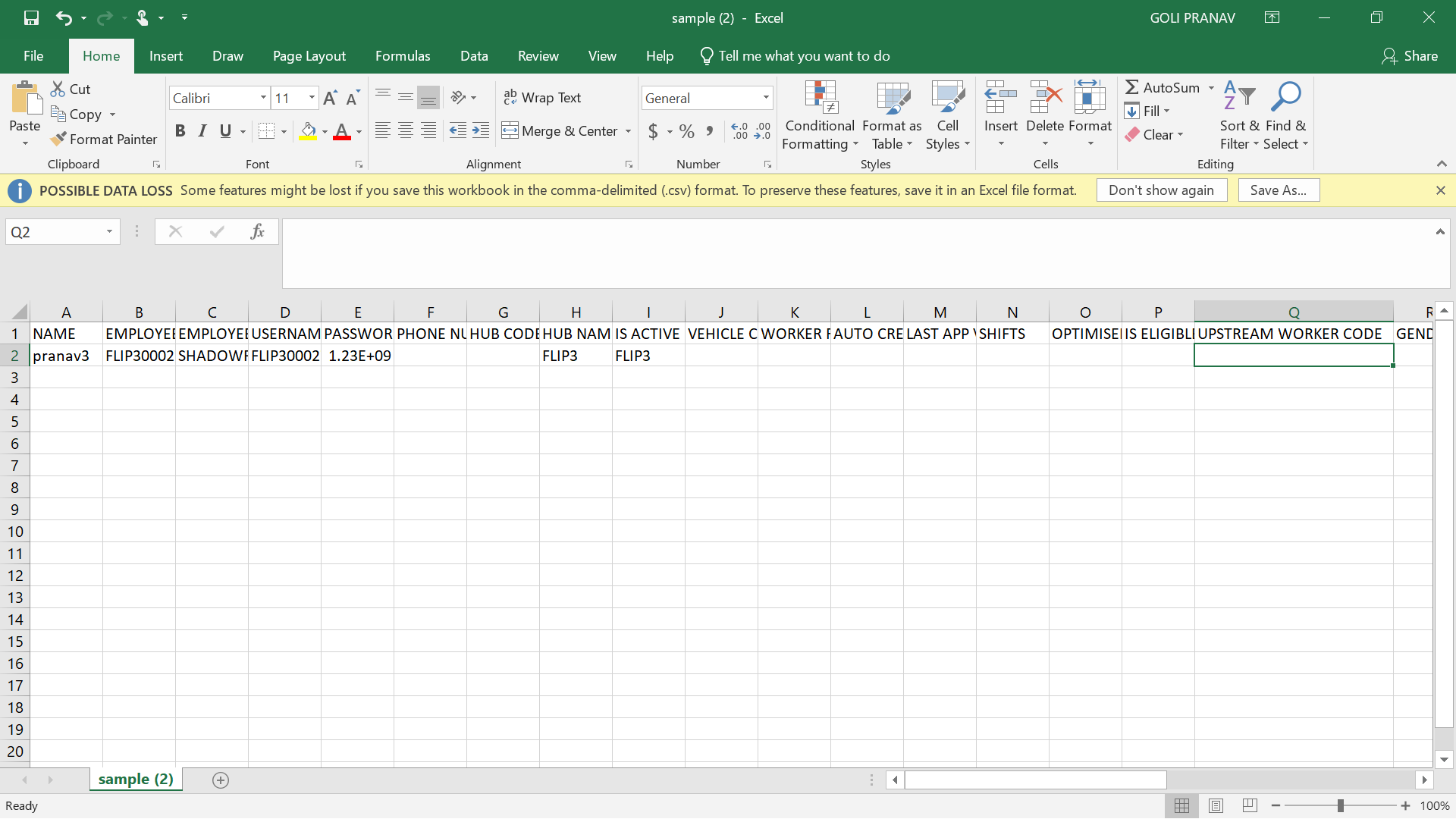Open the font size dropdown
Viewport: 1456px width, 819px height.
(312, 98)
